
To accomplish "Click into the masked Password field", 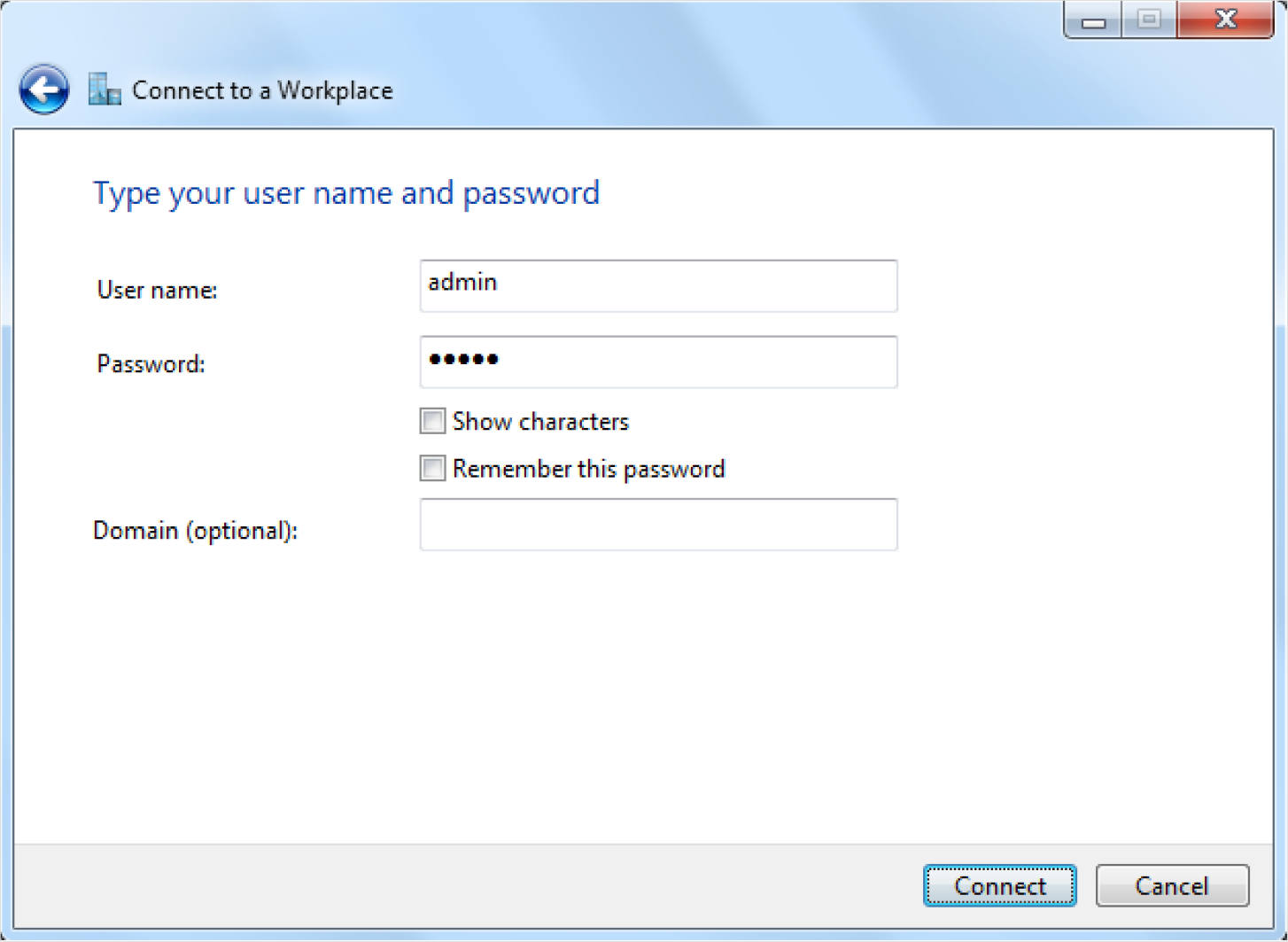I will point(658,362).
